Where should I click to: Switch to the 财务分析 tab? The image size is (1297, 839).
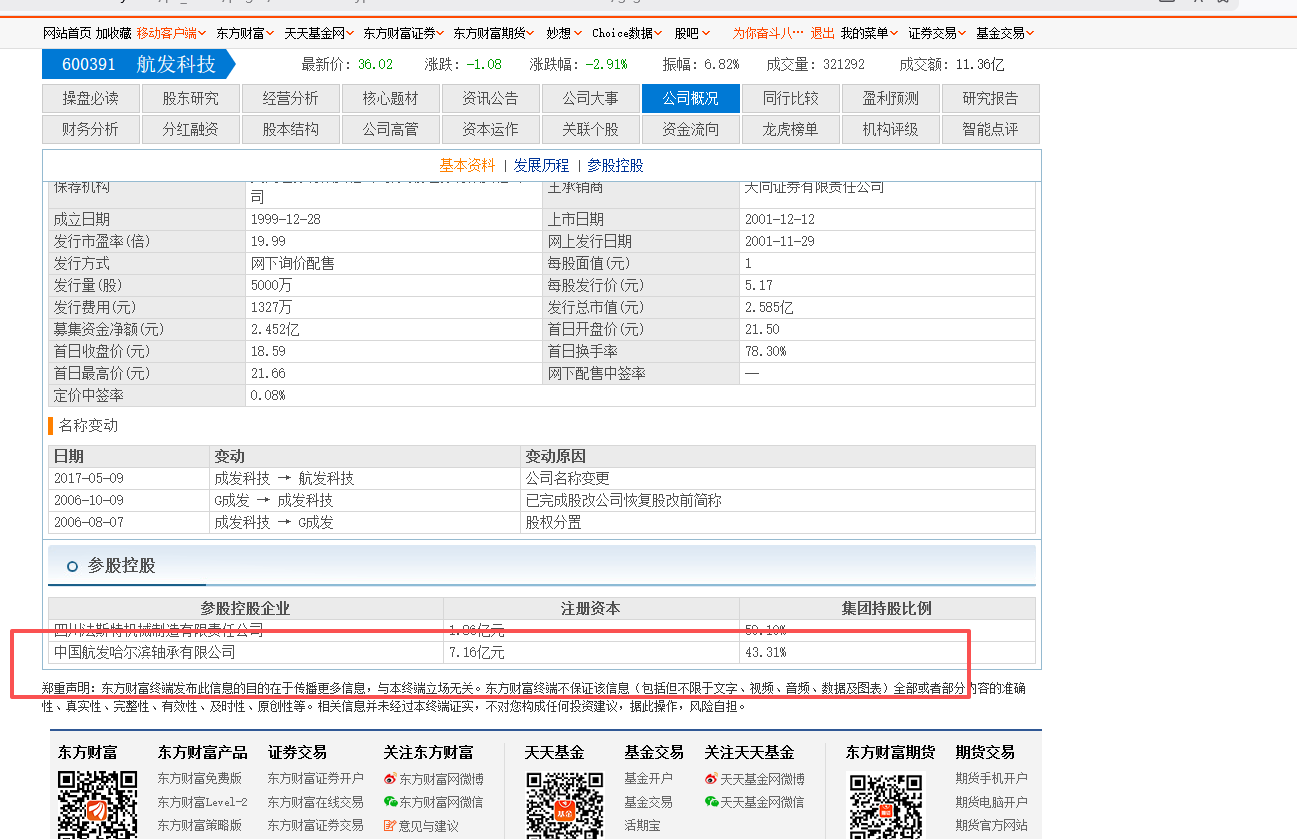(91, 129)
